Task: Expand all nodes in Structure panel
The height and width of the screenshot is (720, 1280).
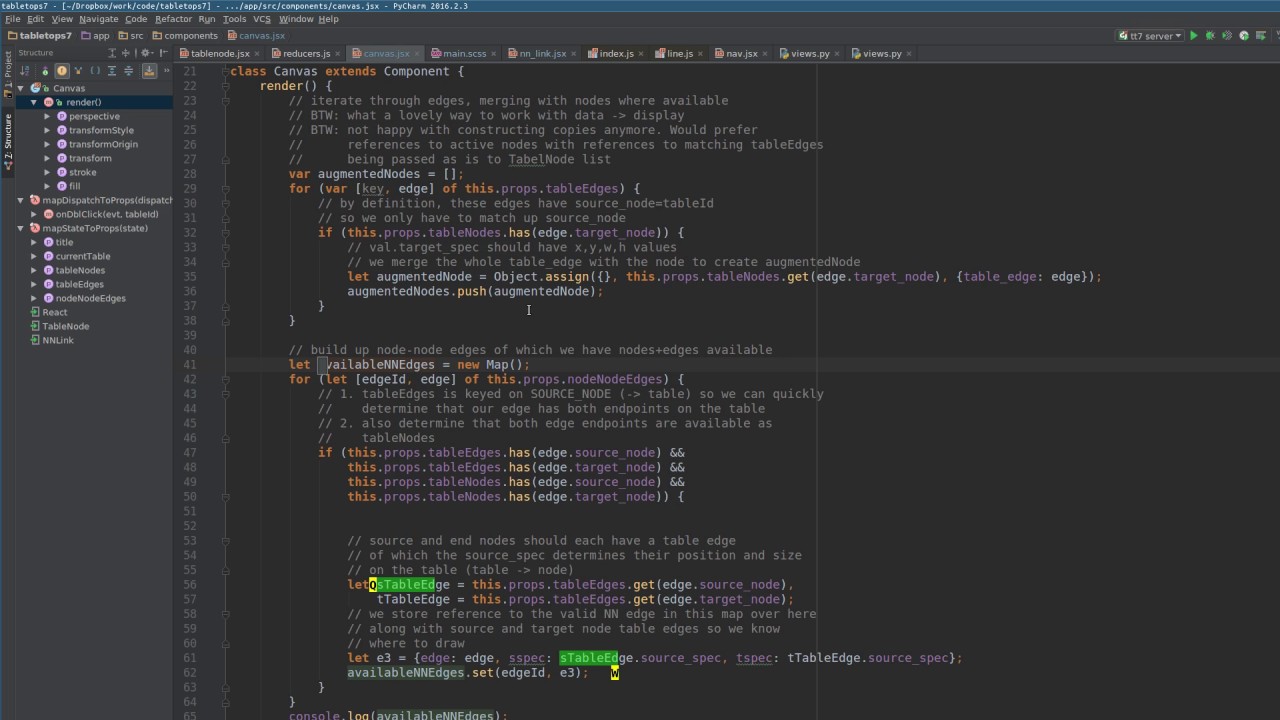Action: pyautogui.click(x=112, y=71)
